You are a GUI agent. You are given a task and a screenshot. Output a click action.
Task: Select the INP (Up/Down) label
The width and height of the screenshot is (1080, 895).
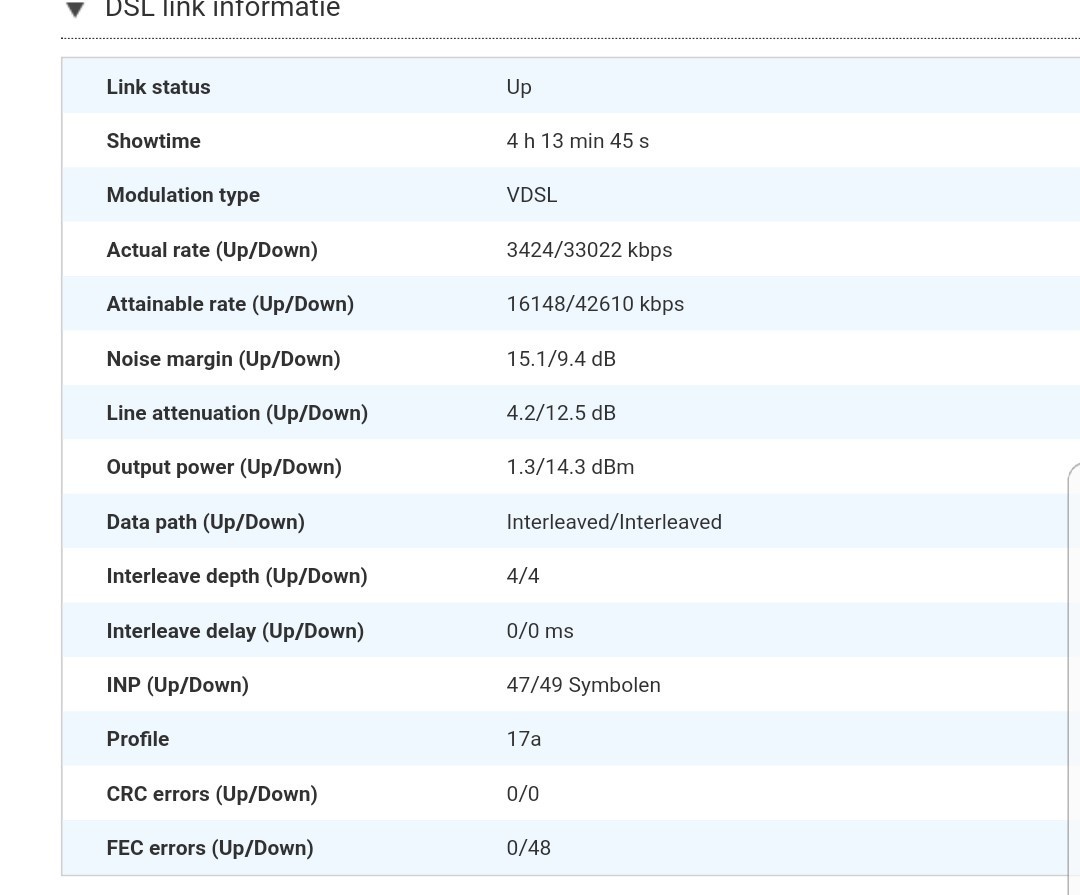177,685
